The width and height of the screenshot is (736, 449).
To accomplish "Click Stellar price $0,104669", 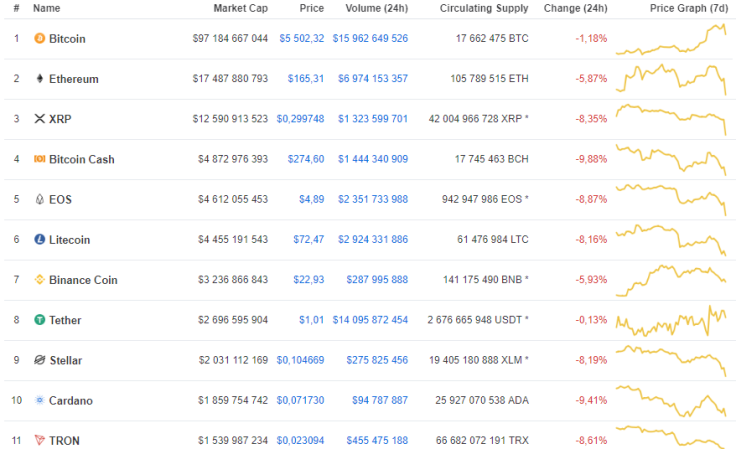I will coord(300,360).
